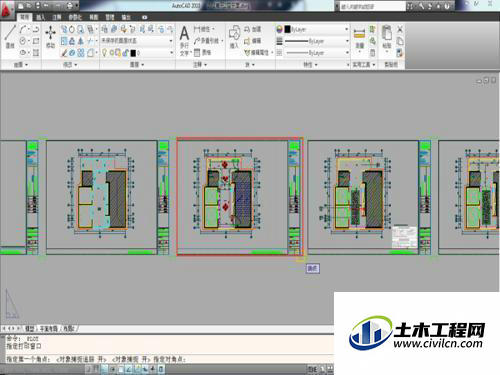Image resolution: width=500 pixels, height=375 pixels.
Task: Switch to the Insert ribbon tab
Action: pos(40,17)
